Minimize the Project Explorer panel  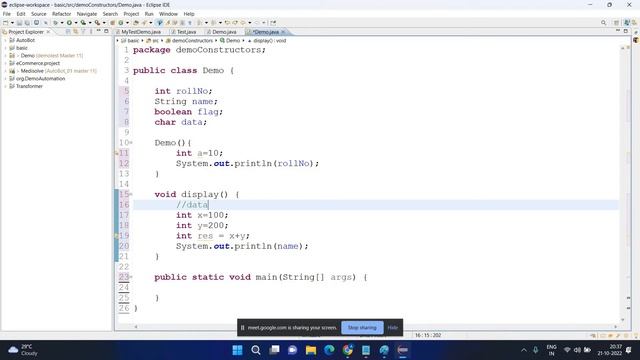(x=98, y=31)
